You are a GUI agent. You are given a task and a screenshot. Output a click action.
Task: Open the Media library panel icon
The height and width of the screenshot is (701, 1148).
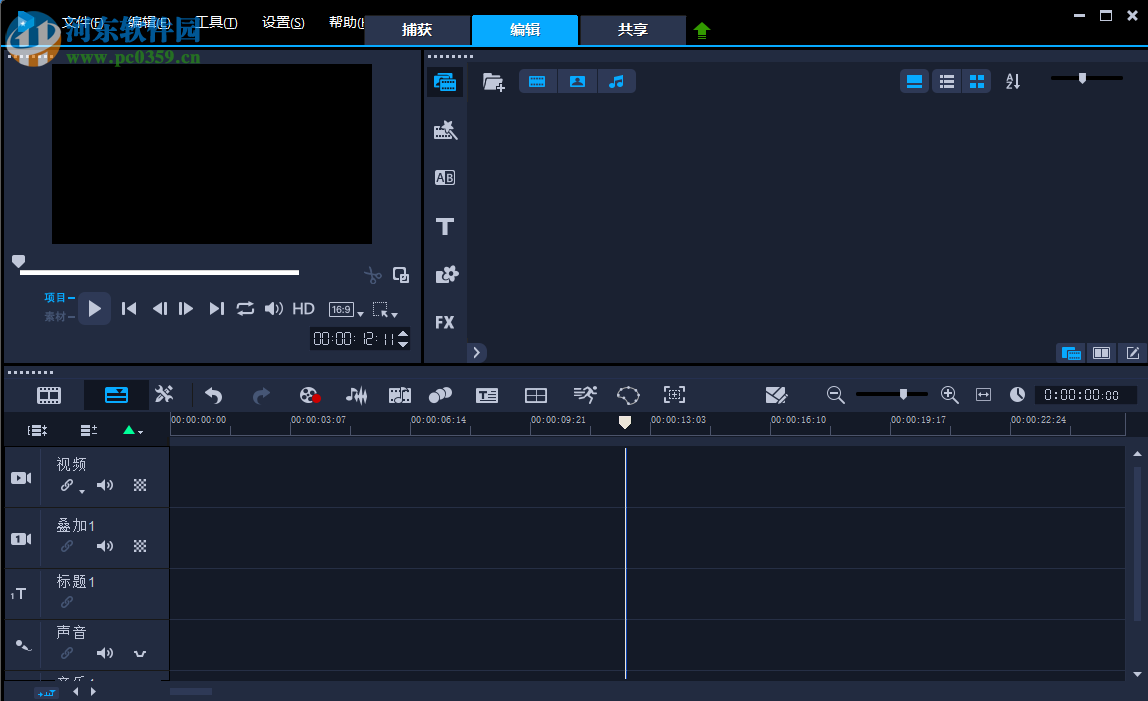445,82
